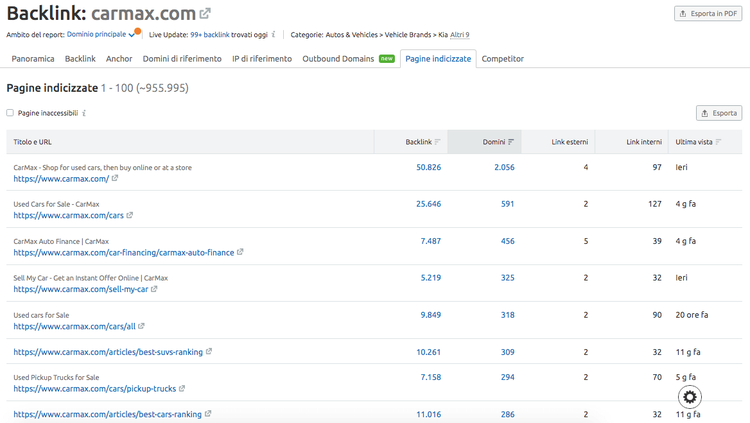Screen dimensions: 750x423
Task: Open the Dominio principale scope dropdown
Action: click(x=101, y=34)
